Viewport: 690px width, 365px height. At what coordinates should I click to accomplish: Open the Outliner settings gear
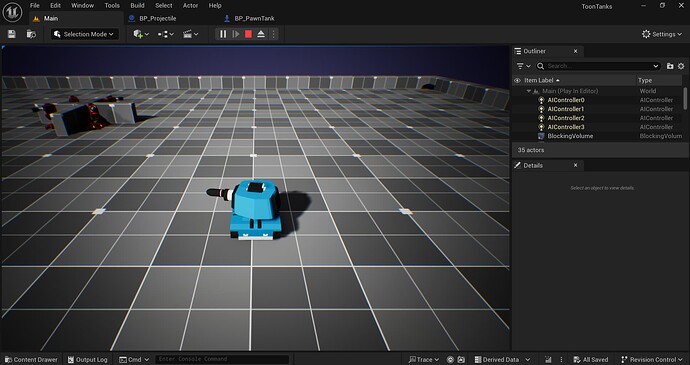coord(681,66)
